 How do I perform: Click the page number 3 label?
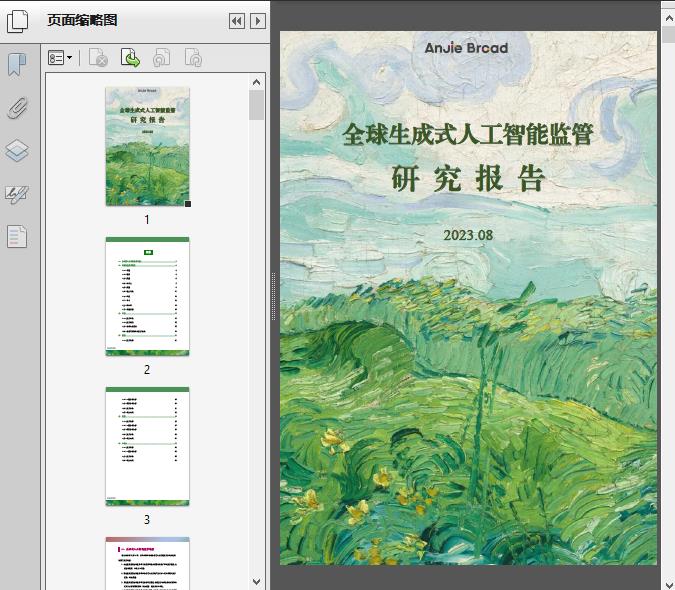pyautogui.click(x=147, y=520)
